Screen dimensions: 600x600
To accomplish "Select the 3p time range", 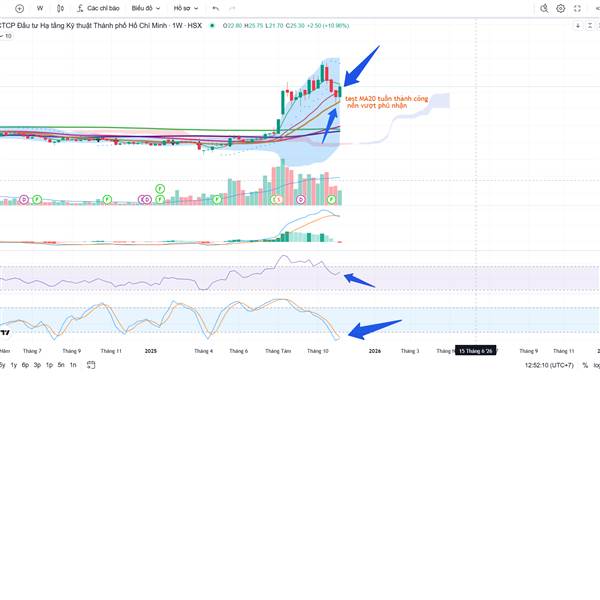I will click(37, 365).
